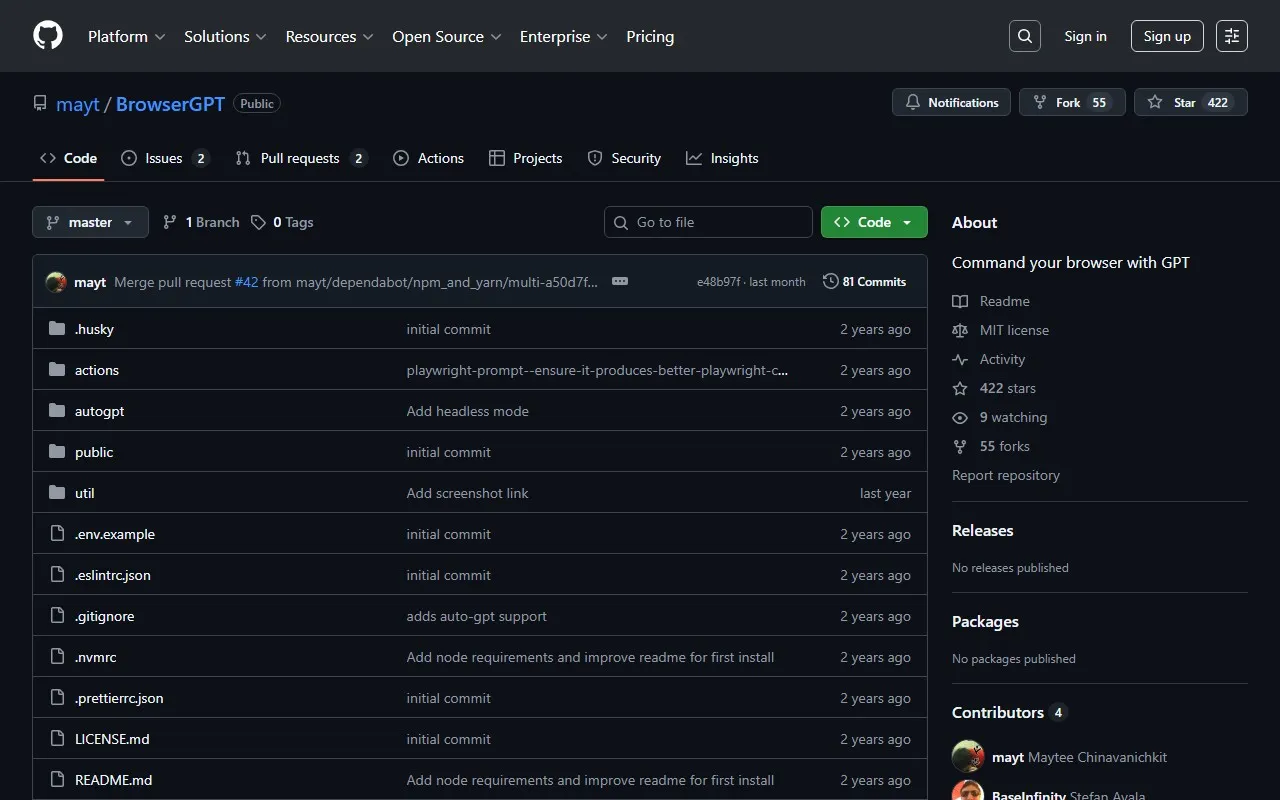
Task: Click the MIT license scales icon
Action: [960, 330]
